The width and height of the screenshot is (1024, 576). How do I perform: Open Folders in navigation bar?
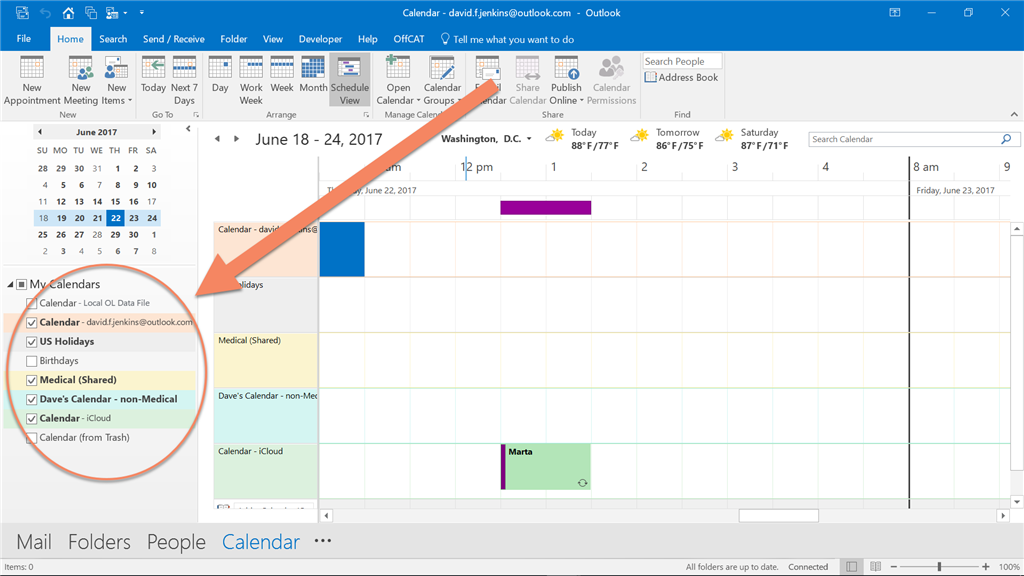point(99,541)
